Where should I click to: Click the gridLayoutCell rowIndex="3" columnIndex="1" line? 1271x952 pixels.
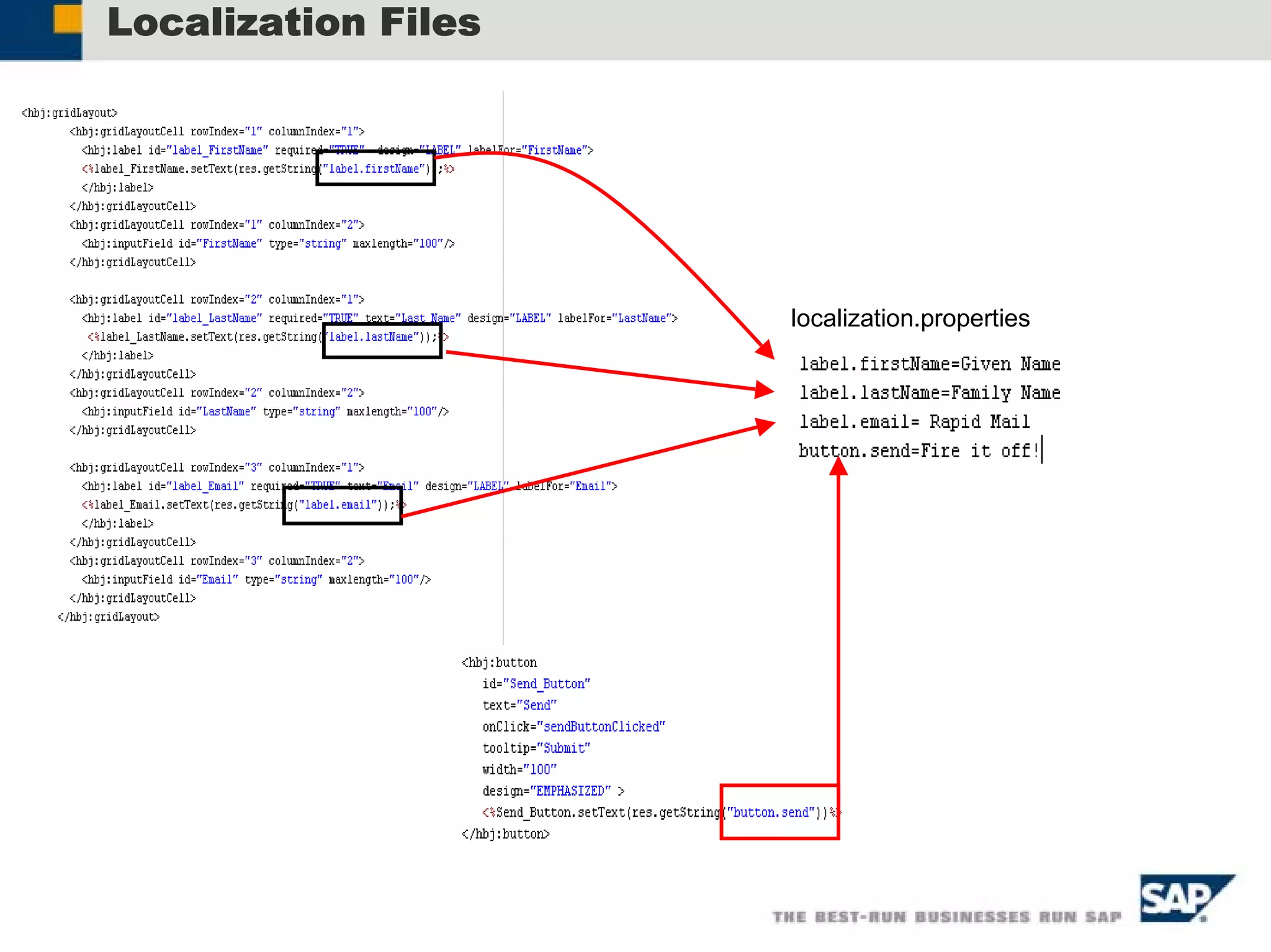[217, 468]
